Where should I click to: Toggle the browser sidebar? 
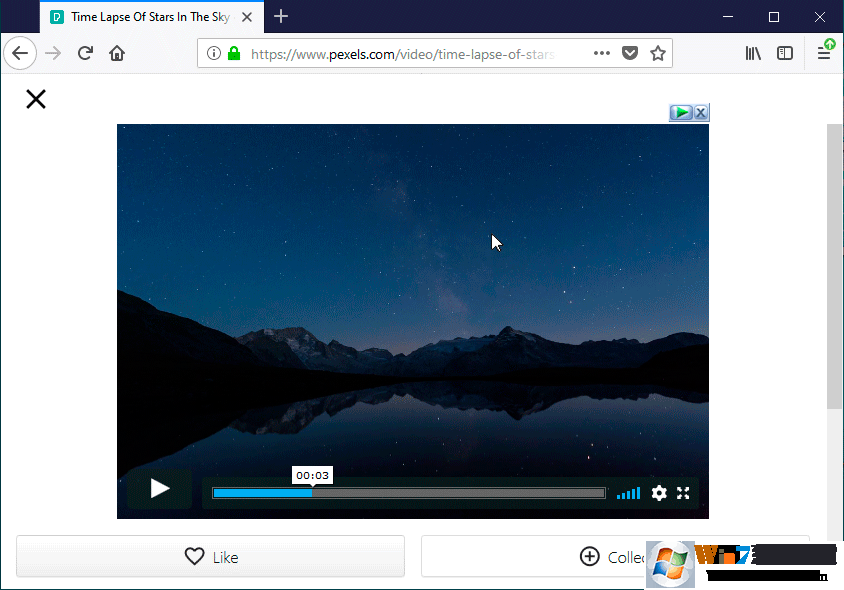point(785,52)
